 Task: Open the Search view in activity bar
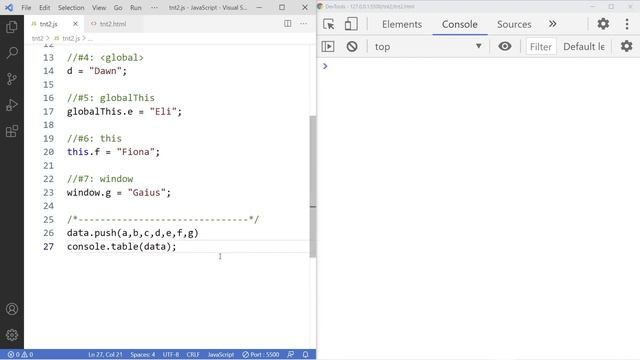(12, 53)
